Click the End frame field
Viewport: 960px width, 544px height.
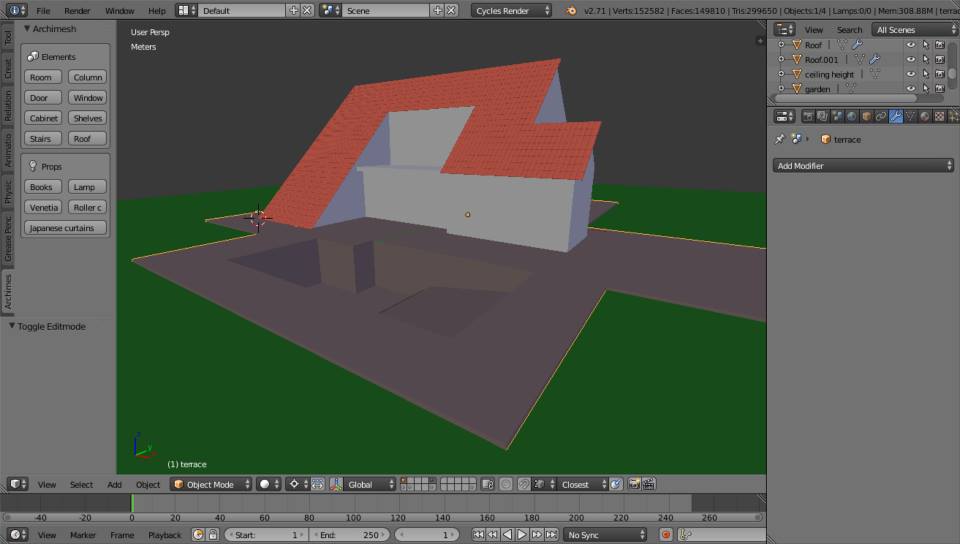(x=350, y=535)
